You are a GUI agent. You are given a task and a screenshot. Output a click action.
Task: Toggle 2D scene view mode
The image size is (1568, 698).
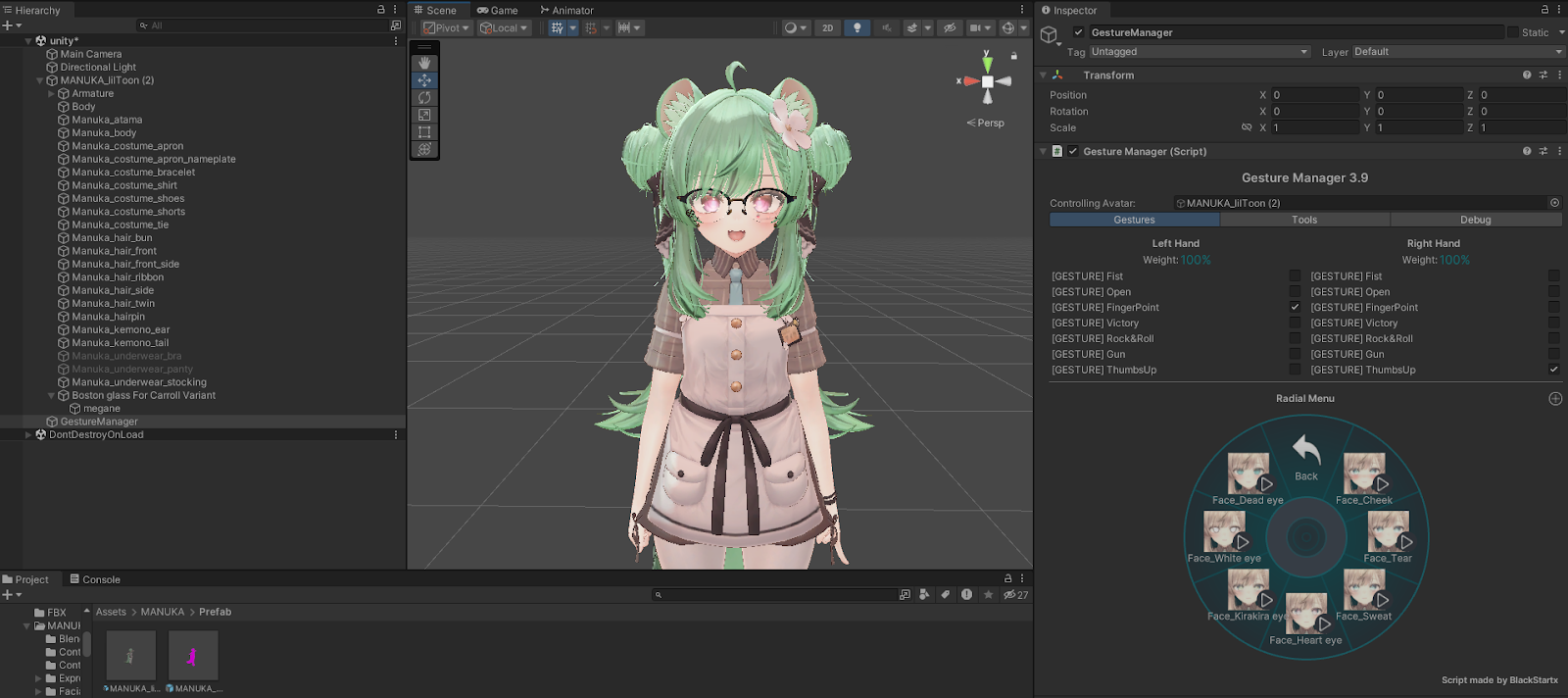828,28
